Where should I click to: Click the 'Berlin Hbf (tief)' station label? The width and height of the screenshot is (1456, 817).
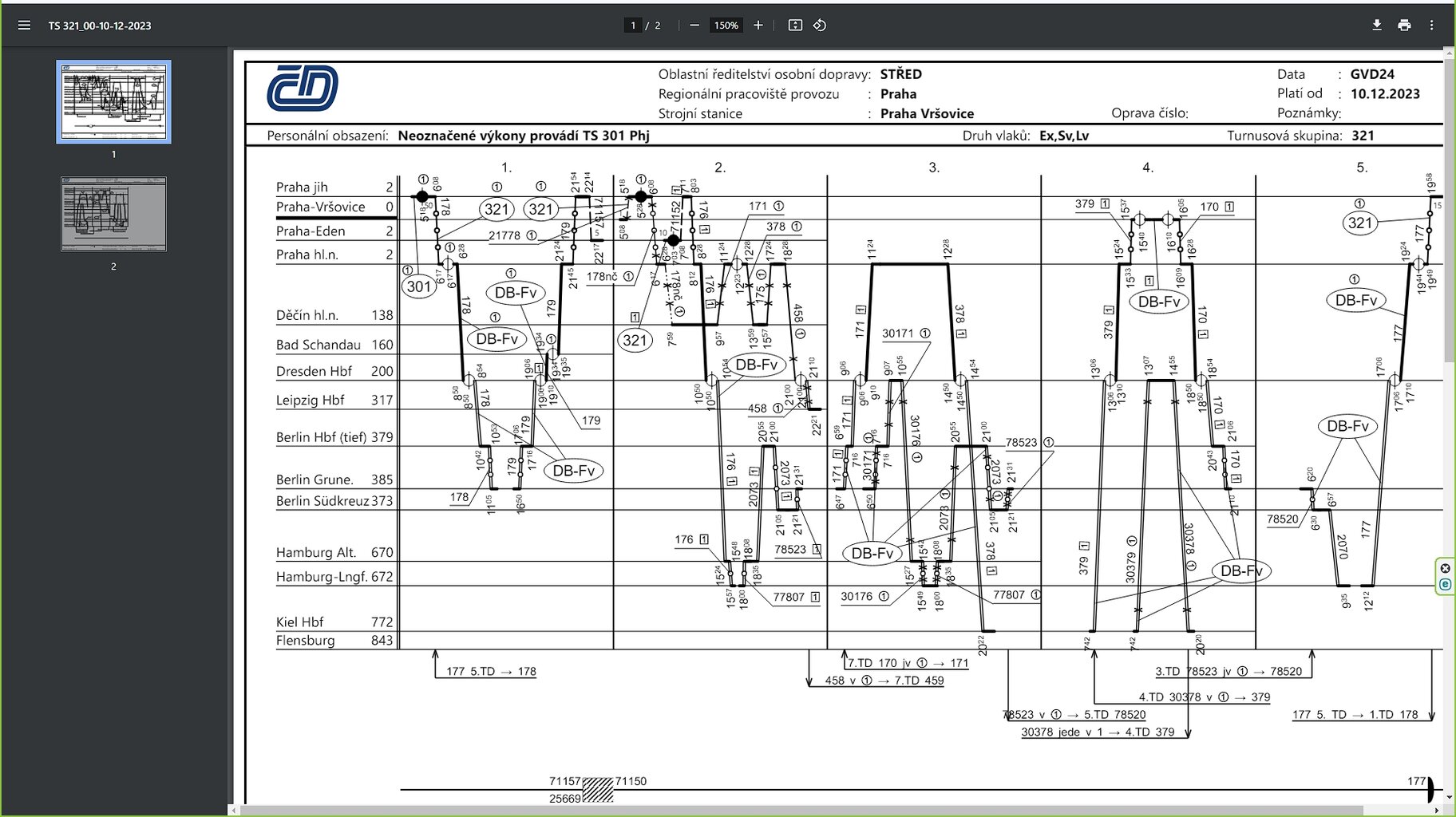point(321,437)
